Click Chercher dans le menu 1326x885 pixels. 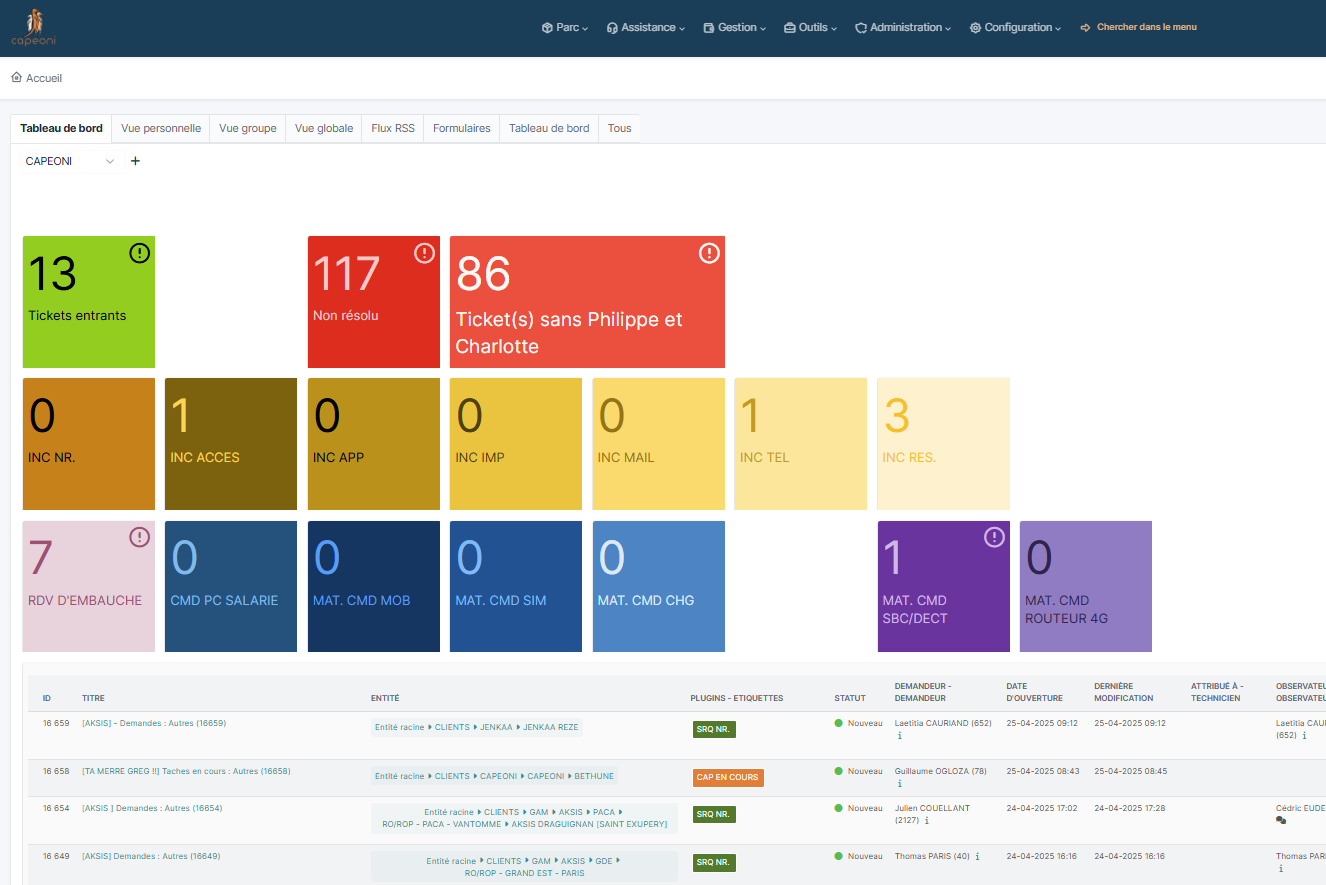click(1138, 28)
